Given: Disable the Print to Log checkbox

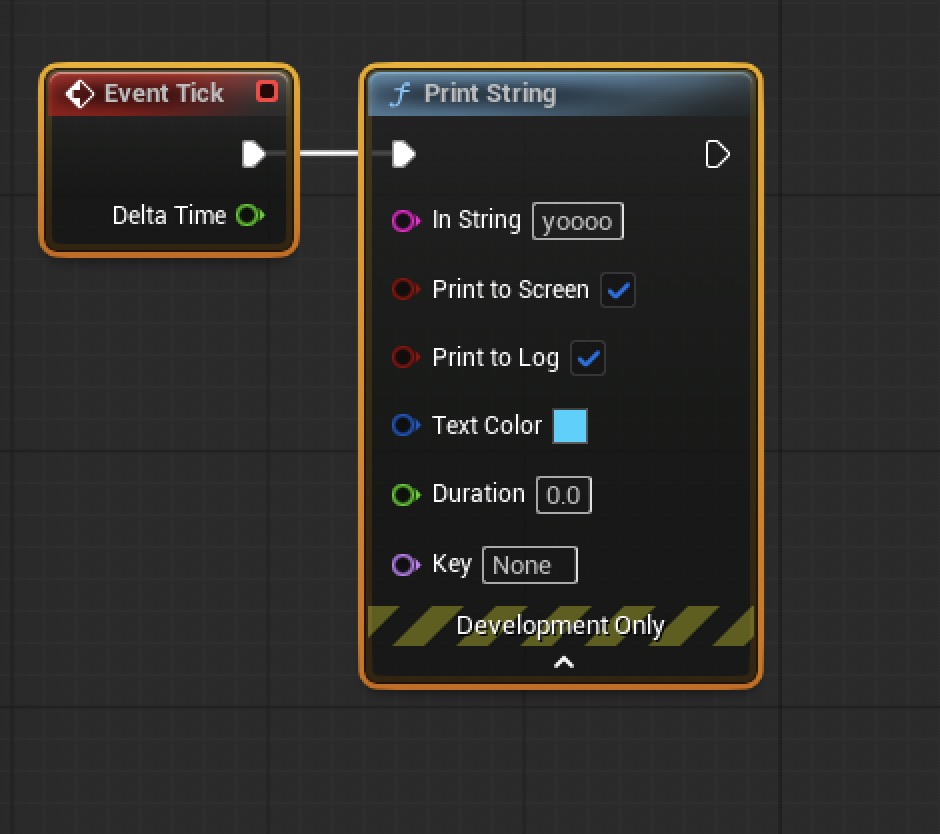Looking at the screenshot, I should click(x=588, y=358).
